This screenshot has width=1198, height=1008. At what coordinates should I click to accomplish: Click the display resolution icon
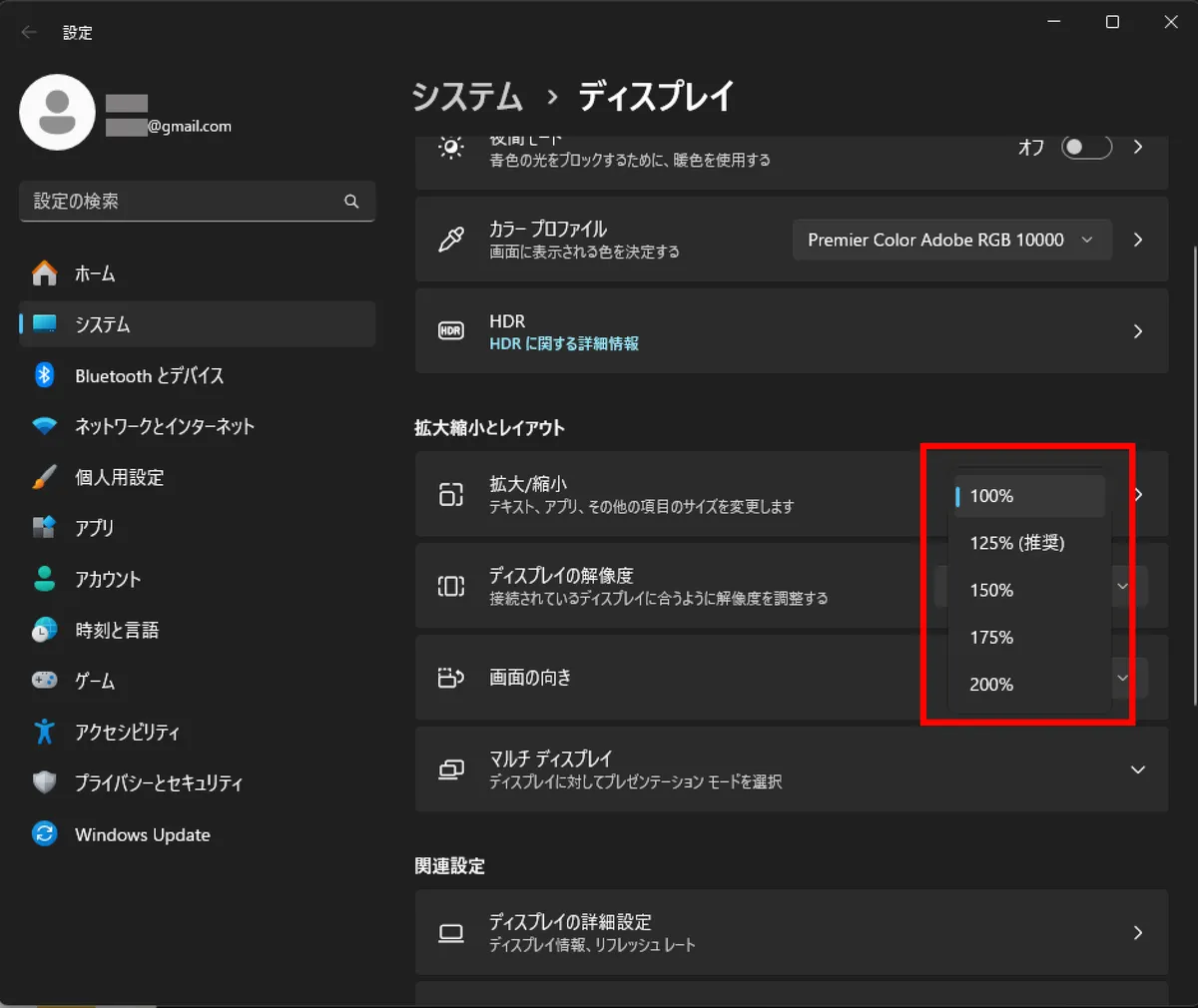pyautogui.click(x=451, y=586)
